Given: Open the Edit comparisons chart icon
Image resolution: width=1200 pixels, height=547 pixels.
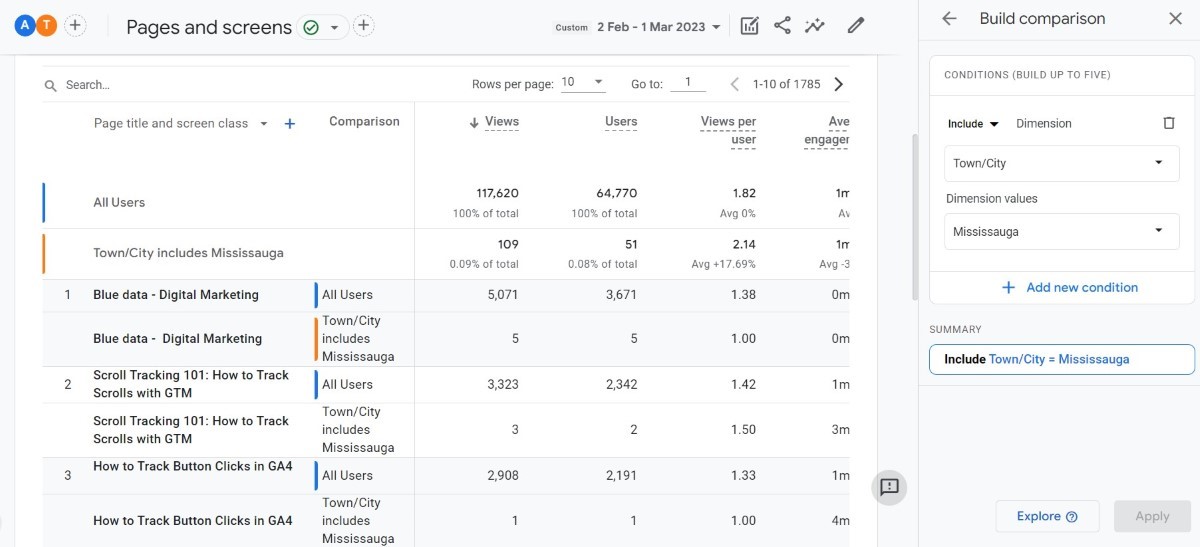Looking at the screenshot, I should 749,26.
